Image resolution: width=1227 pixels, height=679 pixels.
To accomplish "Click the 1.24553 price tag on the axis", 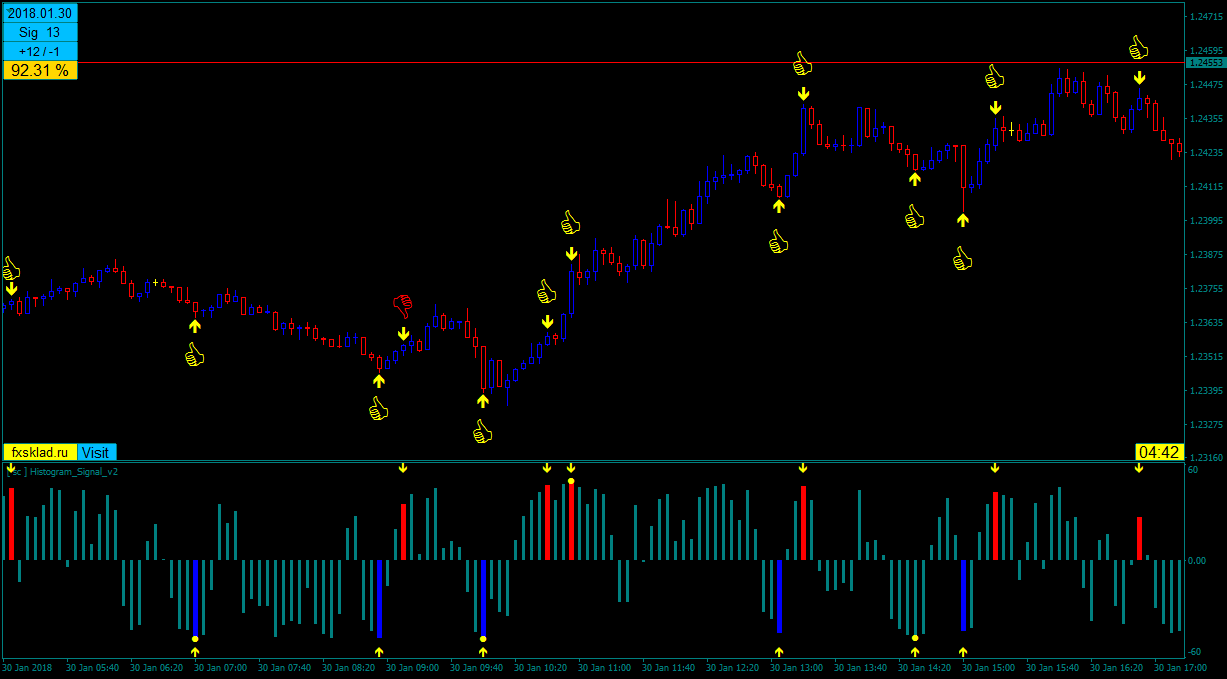I will [1204, 62].
